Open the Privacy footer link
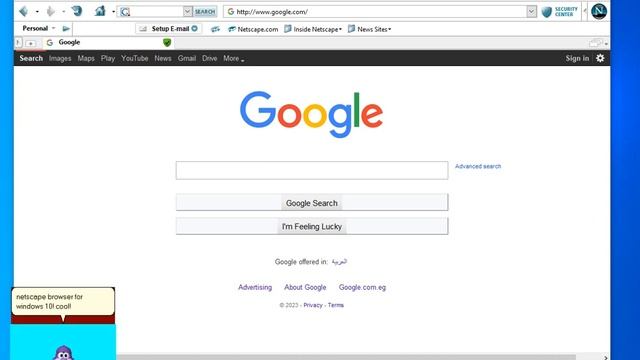Screen dimensions: 640x360 click(313, 305)
